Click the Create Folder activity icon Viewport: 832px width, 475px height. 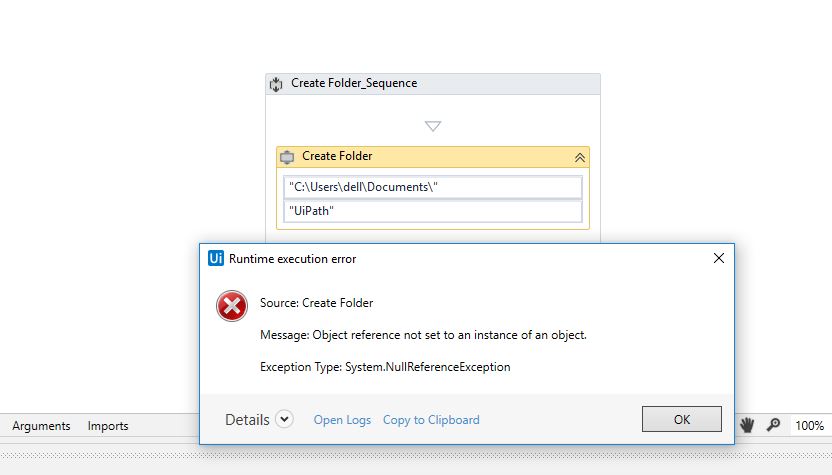[x=287, y=157]
